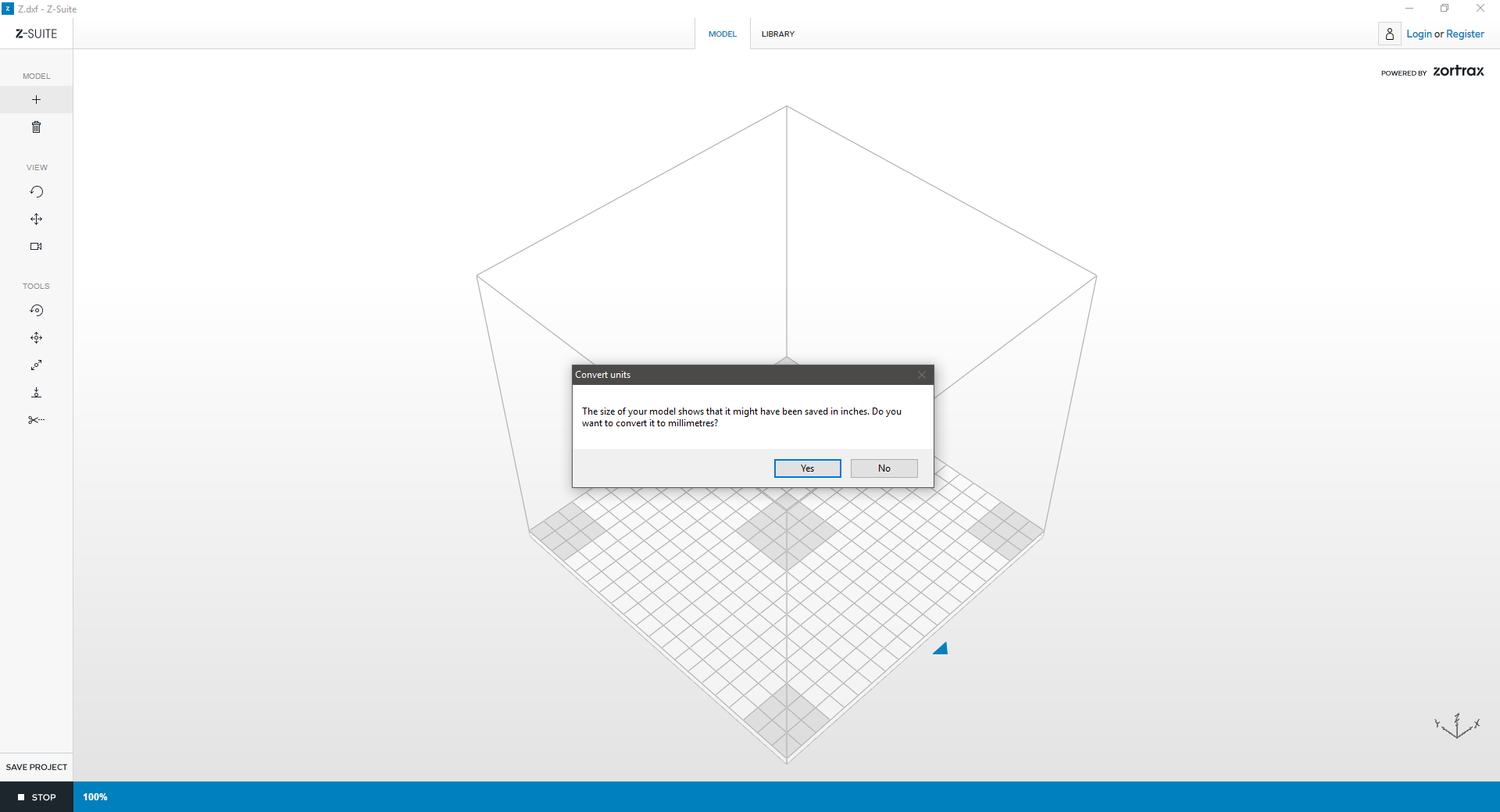Click SAVE PROJECT
Image resolution: width=1500 pixels, height=812 pixels.
37,767
